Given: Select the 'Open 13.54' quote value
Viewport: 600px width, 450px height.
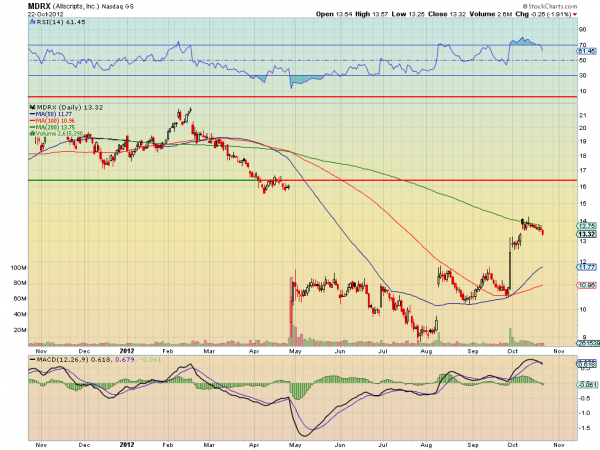Looking at the screenshot, I should click(334, 14).
